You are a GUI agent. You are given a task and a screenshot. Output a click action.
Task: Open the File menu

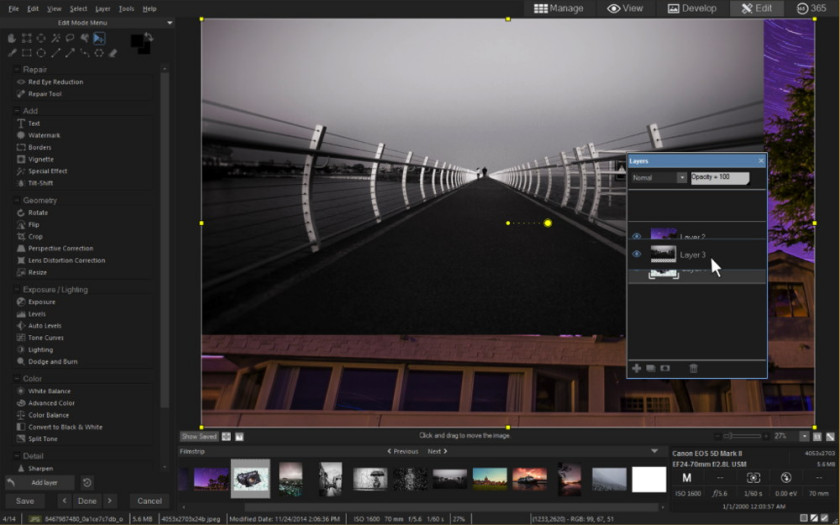pos(13,9)
